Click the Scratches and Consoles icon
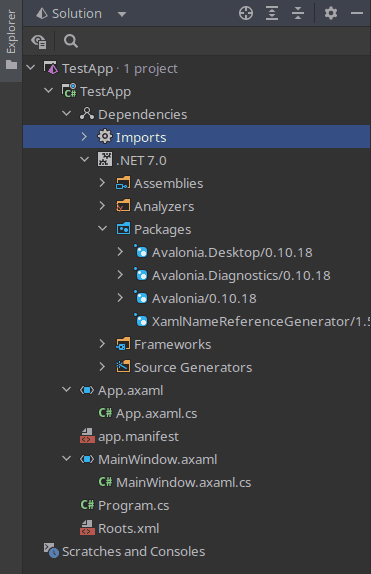371x574 pixels. (51, 551)
